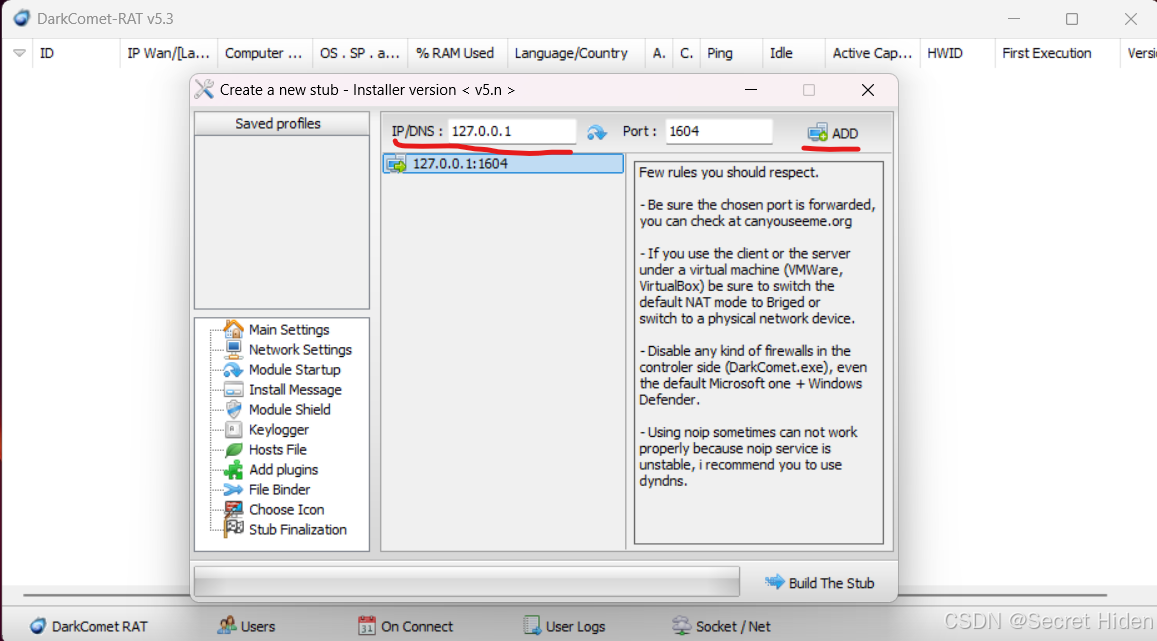Image resolution: width=1157 pixels, height=641 pixels.
Task: Open the User Logs tab
Action: 564,626
